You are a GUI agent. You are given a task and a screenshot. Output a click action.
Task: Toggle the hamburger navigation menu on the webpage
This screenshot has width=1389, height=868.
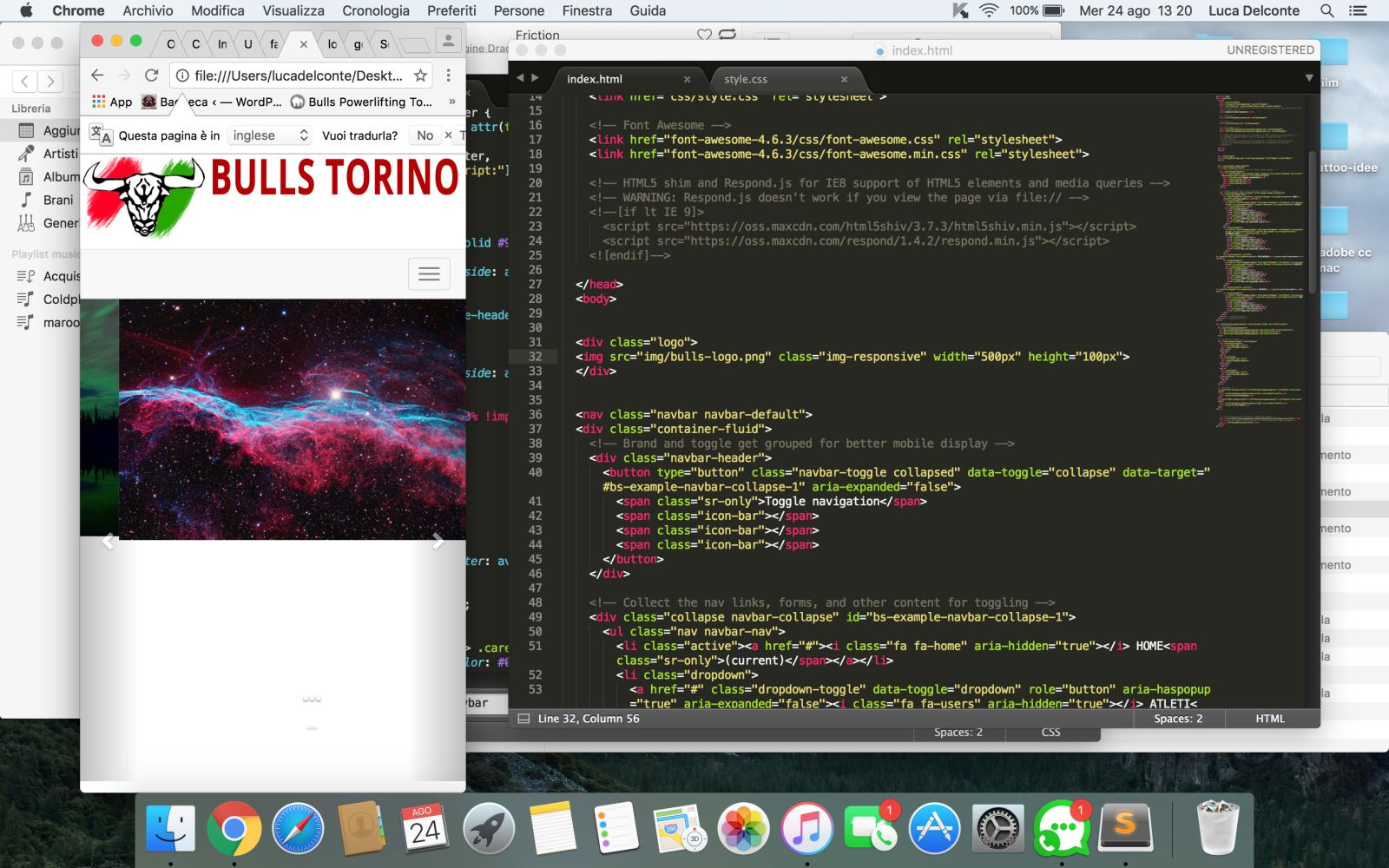pos(429,273)
